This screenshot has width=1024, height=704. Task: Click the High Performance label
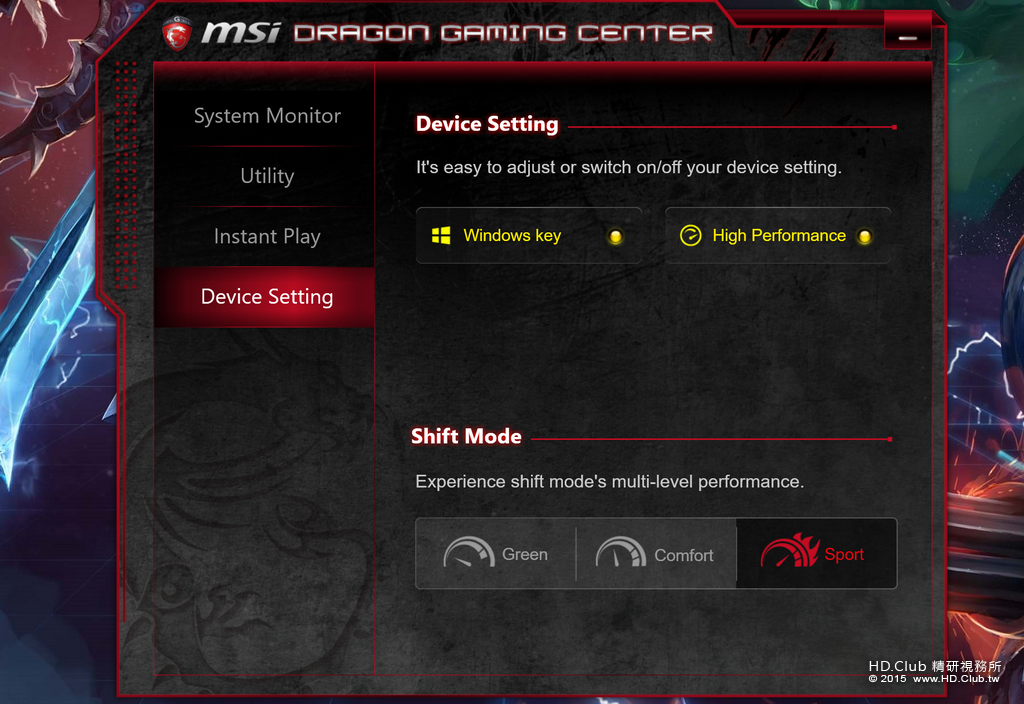[x=779, y=236]
